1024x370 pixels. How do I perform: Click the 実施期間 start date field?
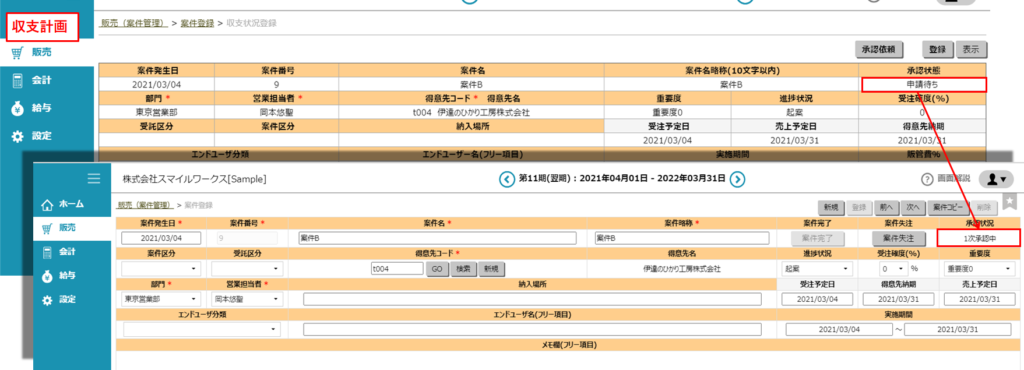tap(839, 330)
